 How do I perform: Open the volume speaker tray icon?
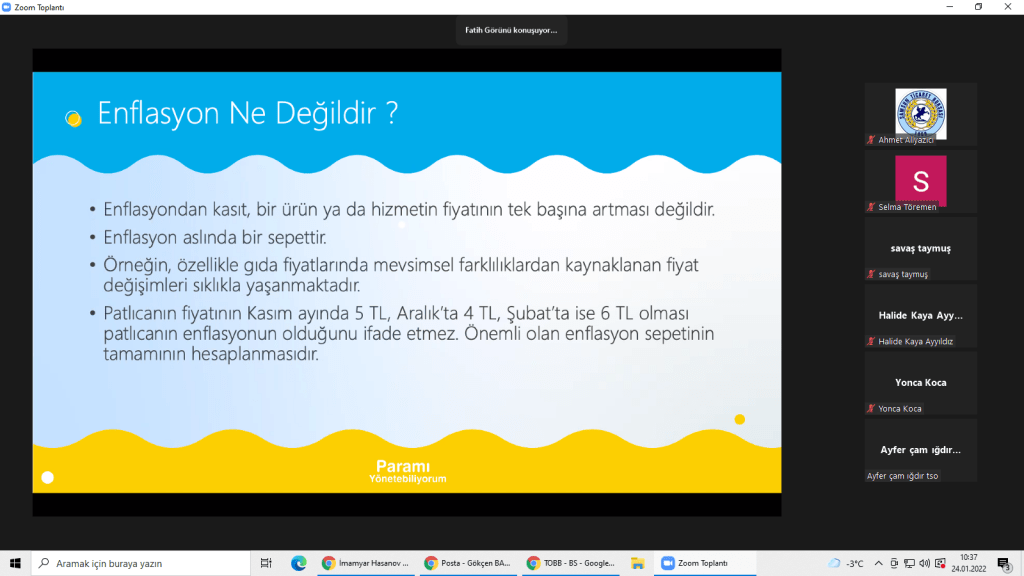click(x=924, y=563)
